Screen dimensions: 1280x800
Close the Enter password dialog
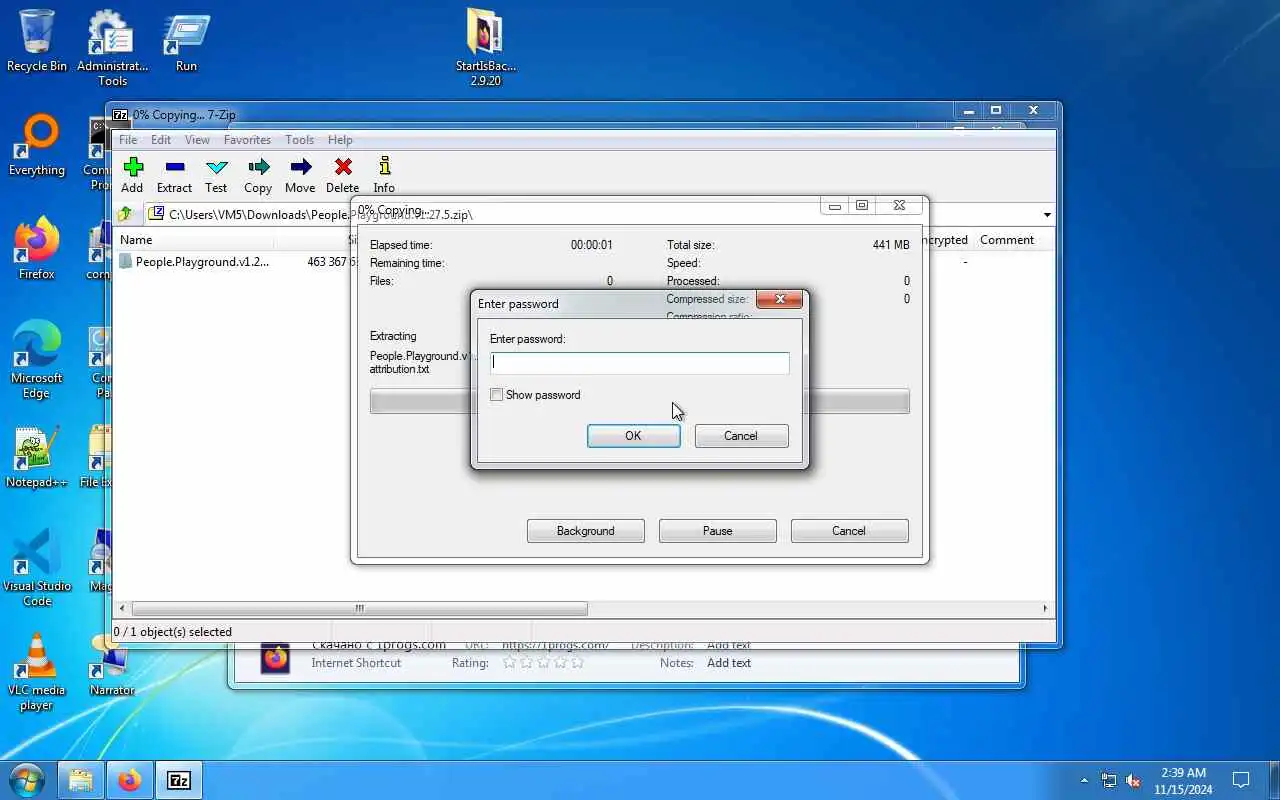[x=780, y=299]
